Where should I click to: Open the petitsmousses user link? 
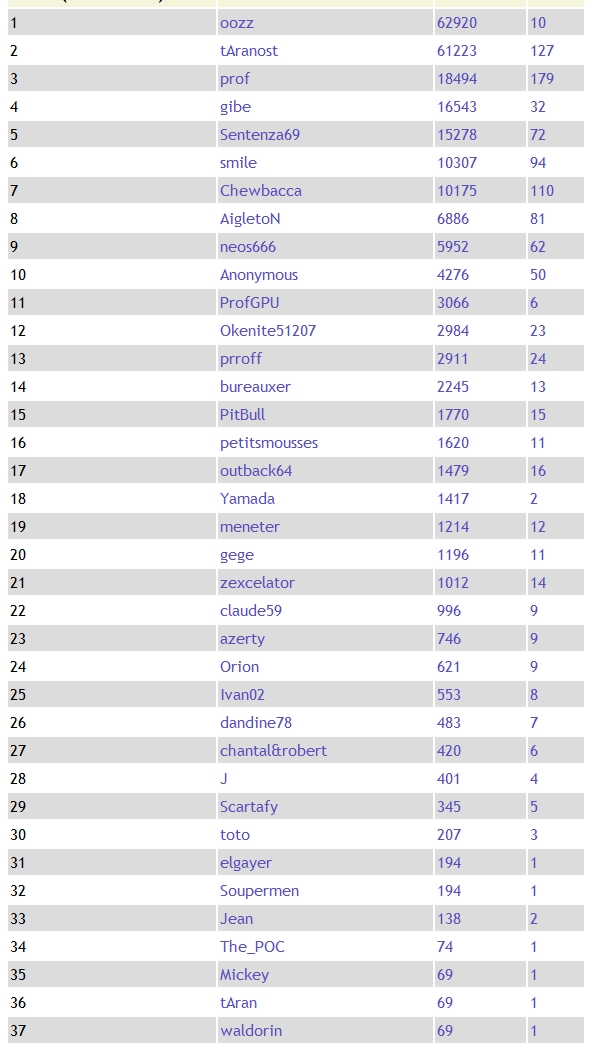tap(269, 443)
